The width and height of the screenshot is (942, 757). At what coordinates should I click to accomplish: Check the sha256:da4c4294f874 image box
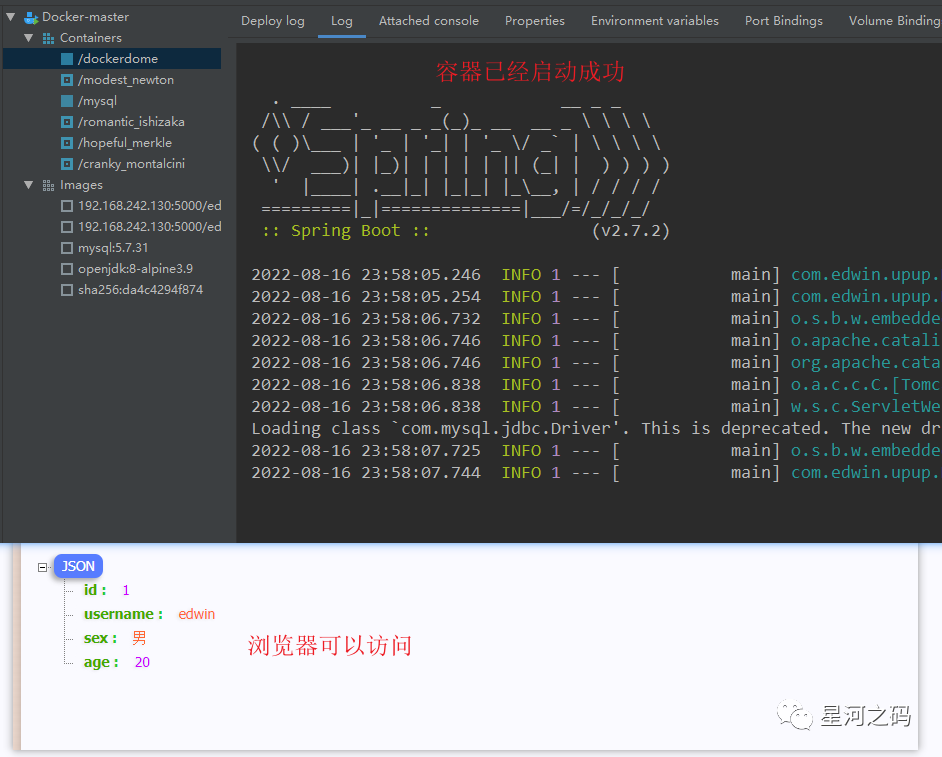point(67,290)
